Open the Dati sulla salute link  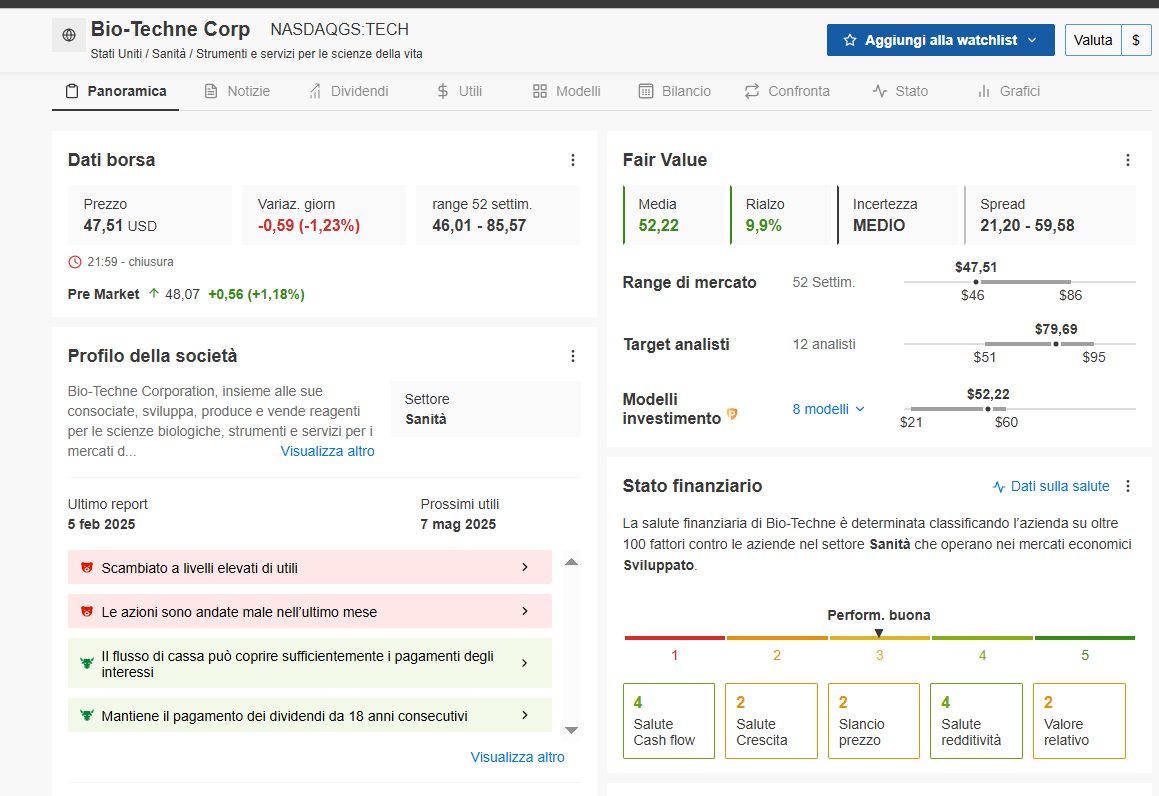[x=1051, y=486]
